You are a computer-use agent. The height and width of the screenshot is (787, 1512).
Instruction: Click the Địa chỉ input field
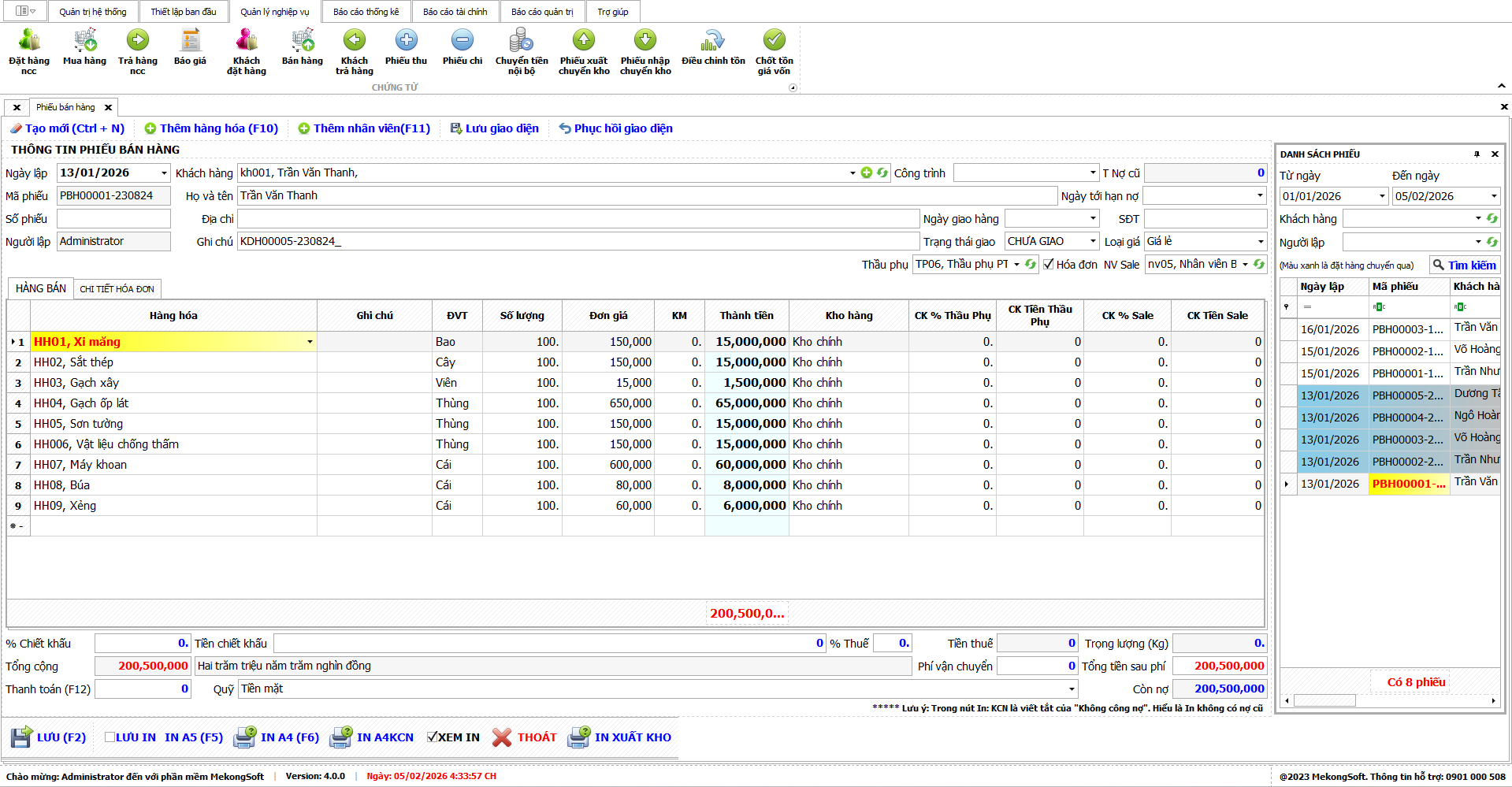(x=578, y=219)
